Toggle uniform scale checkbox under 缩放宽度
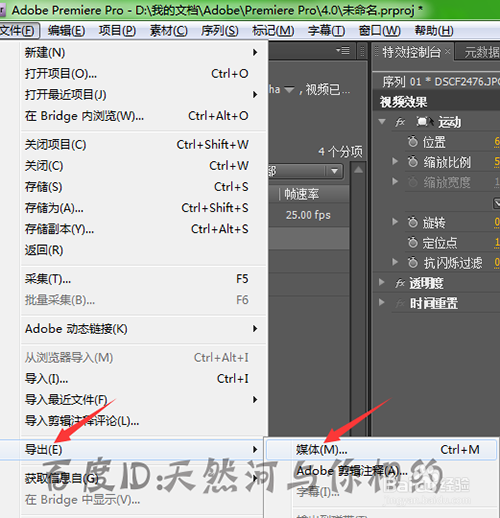Screen dimensions: 500x518 [x=497, y=203]
